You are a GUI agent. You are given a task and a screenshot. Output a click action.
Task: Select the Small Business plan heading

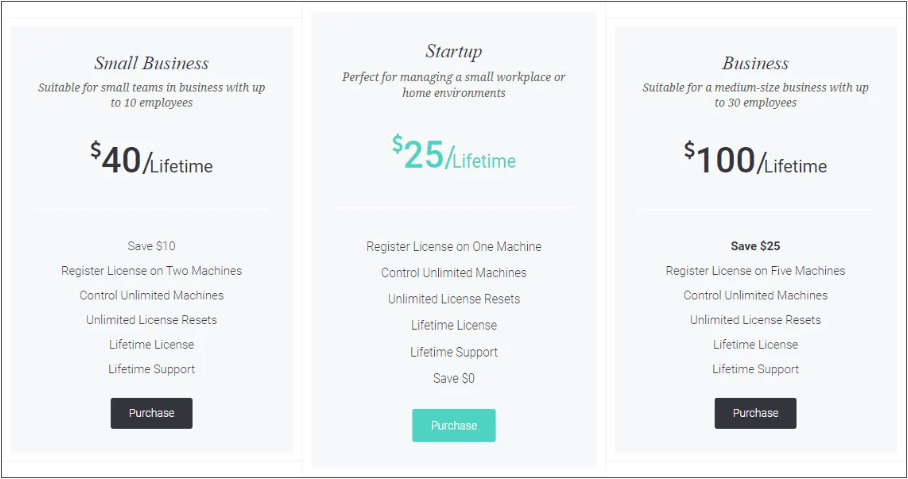(152, 63)
